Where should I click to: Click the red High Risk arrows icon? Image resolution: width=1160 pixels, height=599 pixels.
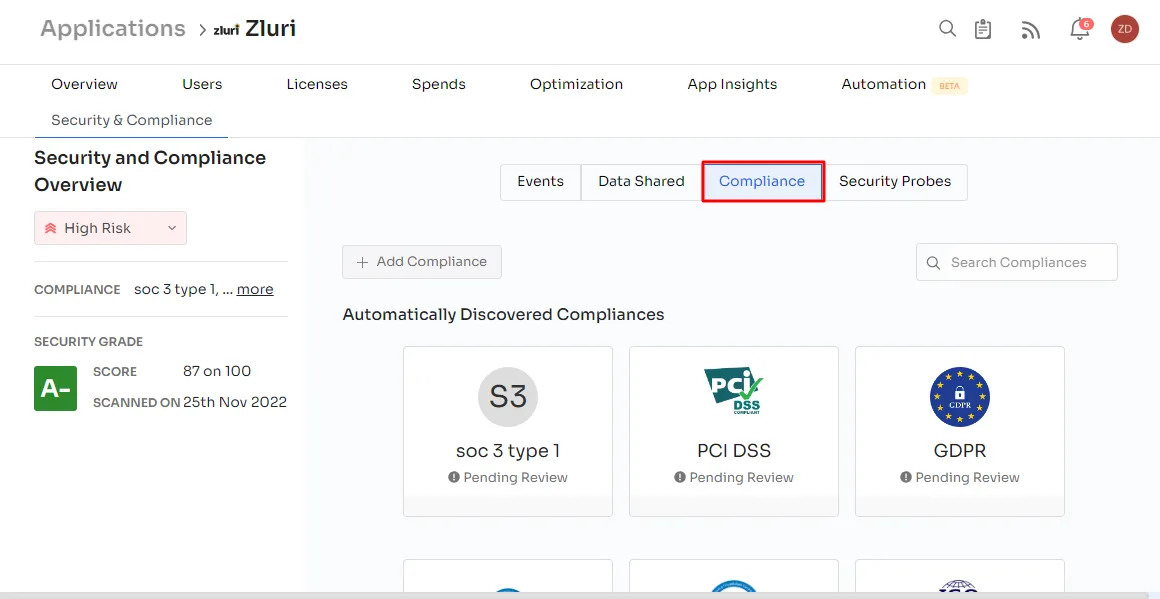(50, 229)
